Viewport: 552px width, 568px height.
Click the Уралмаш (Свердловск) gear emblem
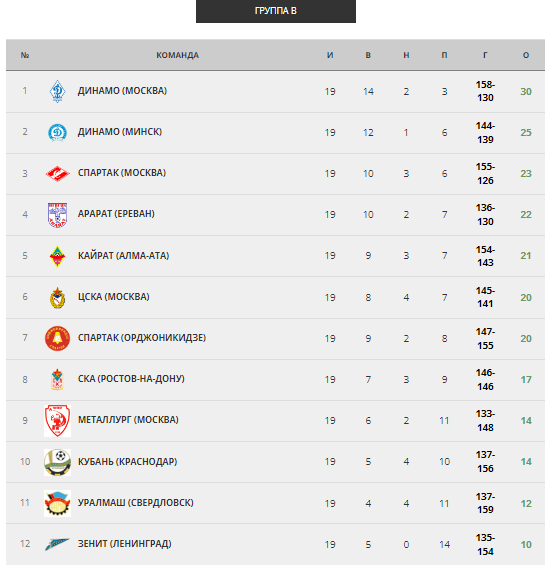point(57,503)
